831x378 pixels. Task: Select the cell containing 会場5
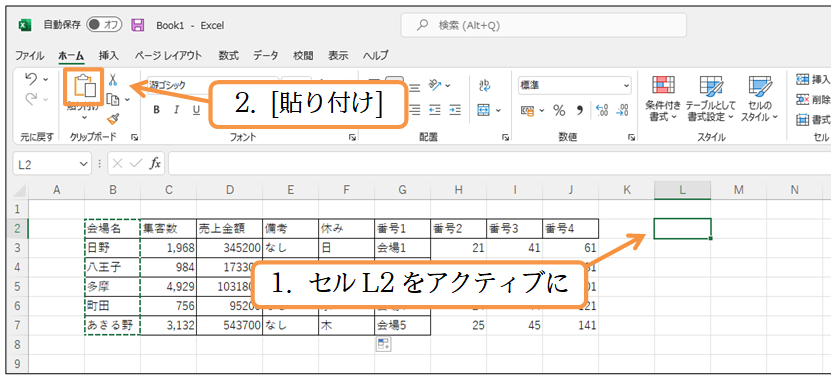[x=402, y=325]
